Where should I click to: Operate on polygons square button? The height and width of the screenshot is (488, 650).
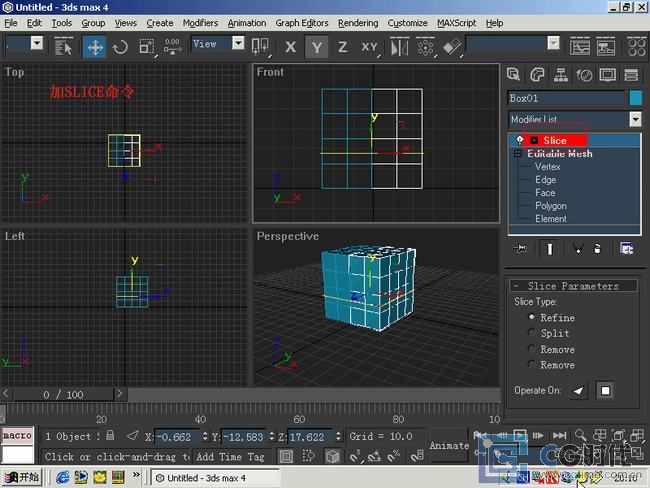pyautogui.click(x=605, y=391)
